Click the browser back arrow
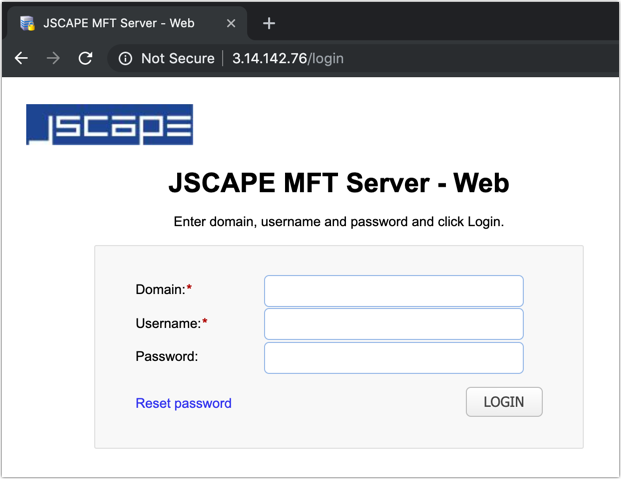 pyautogui.click(x=21, y=58)
